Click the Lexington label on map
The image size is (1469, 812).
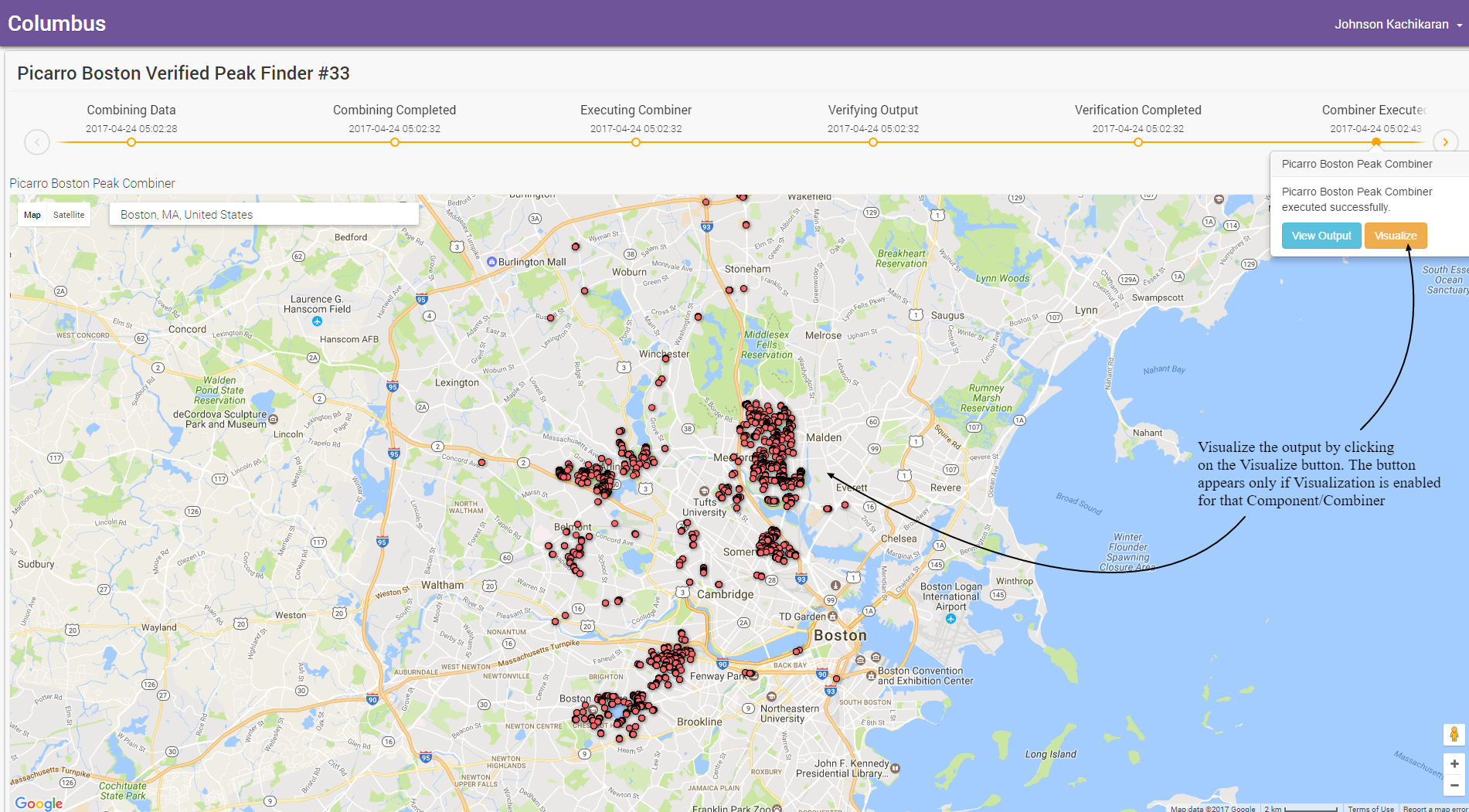coord(457,382)
